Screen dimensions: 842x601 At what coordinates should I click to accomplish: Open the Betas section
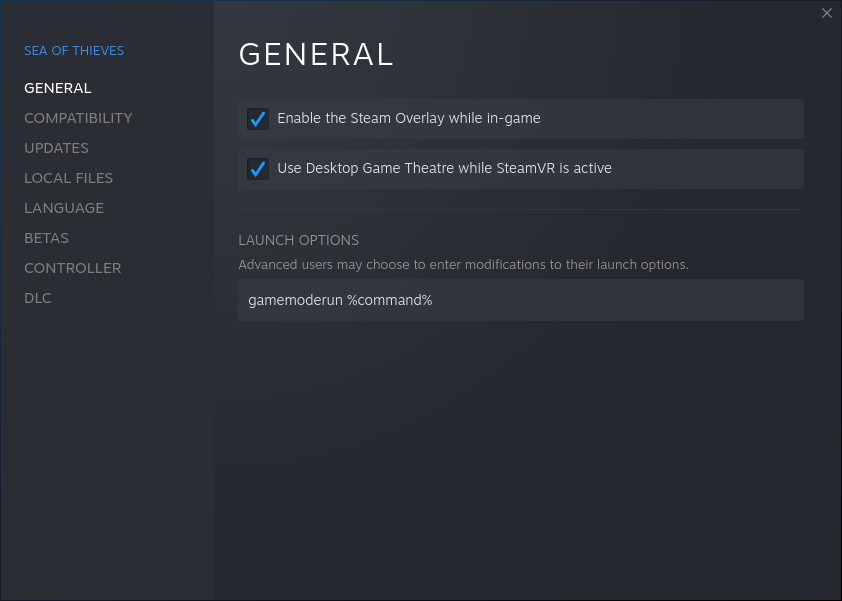[x=46, y=238]
